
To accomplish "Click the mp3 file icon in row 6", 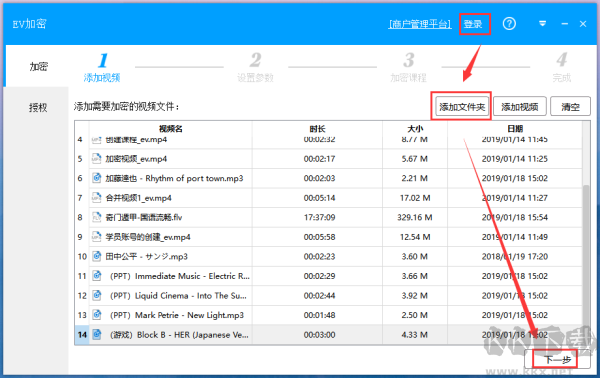I will coord(97,178).
